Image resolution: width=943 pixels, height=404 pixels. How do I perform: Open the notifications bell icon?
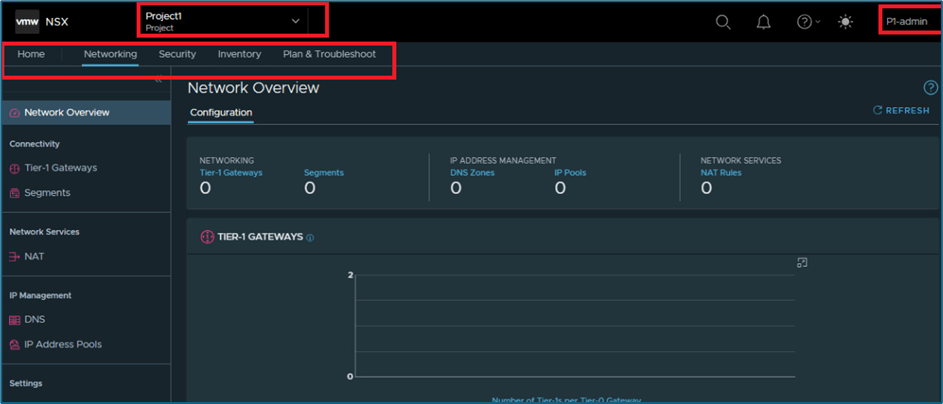(763, 22)
